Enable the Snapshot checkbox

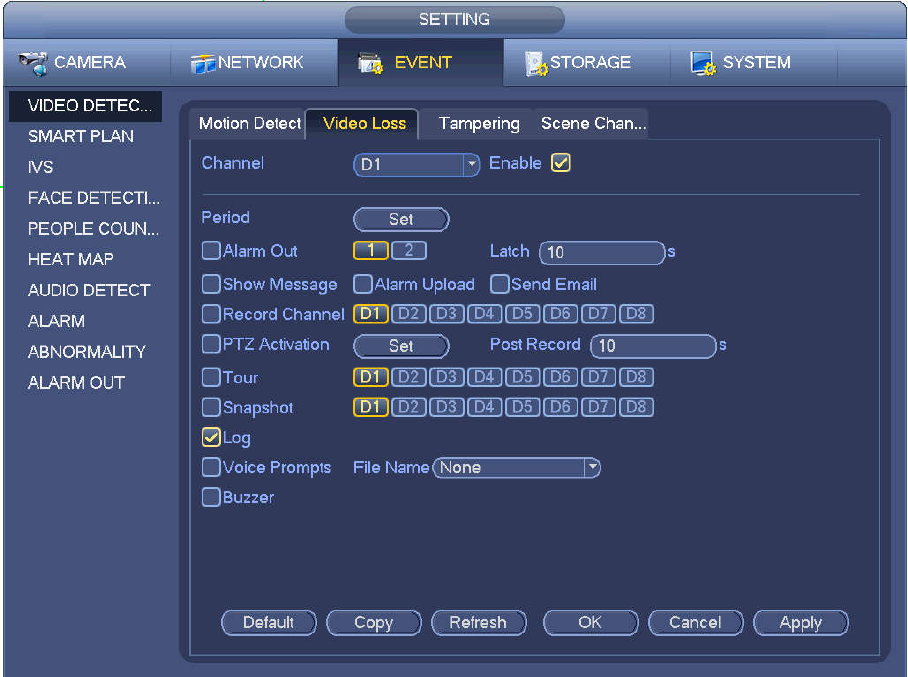point(211,407)
